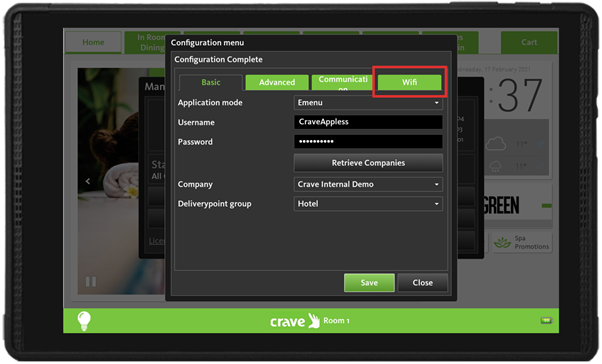Tap the light bulb icon
This screenshot has height=364, width=602.
(x=84, y=320)
